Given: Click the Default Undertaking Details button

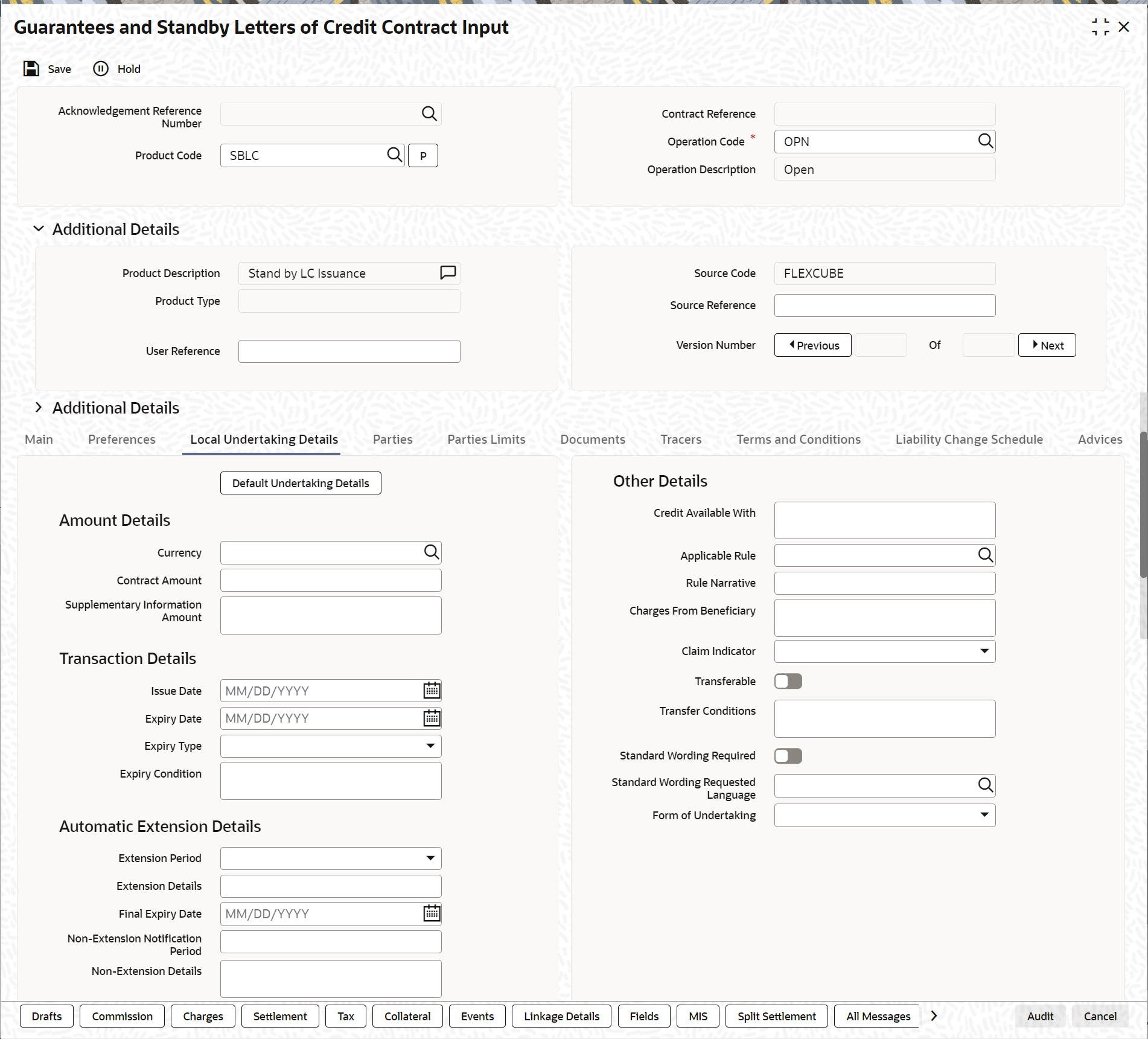Looking at the screenshot, I should (x=301, y=483).
